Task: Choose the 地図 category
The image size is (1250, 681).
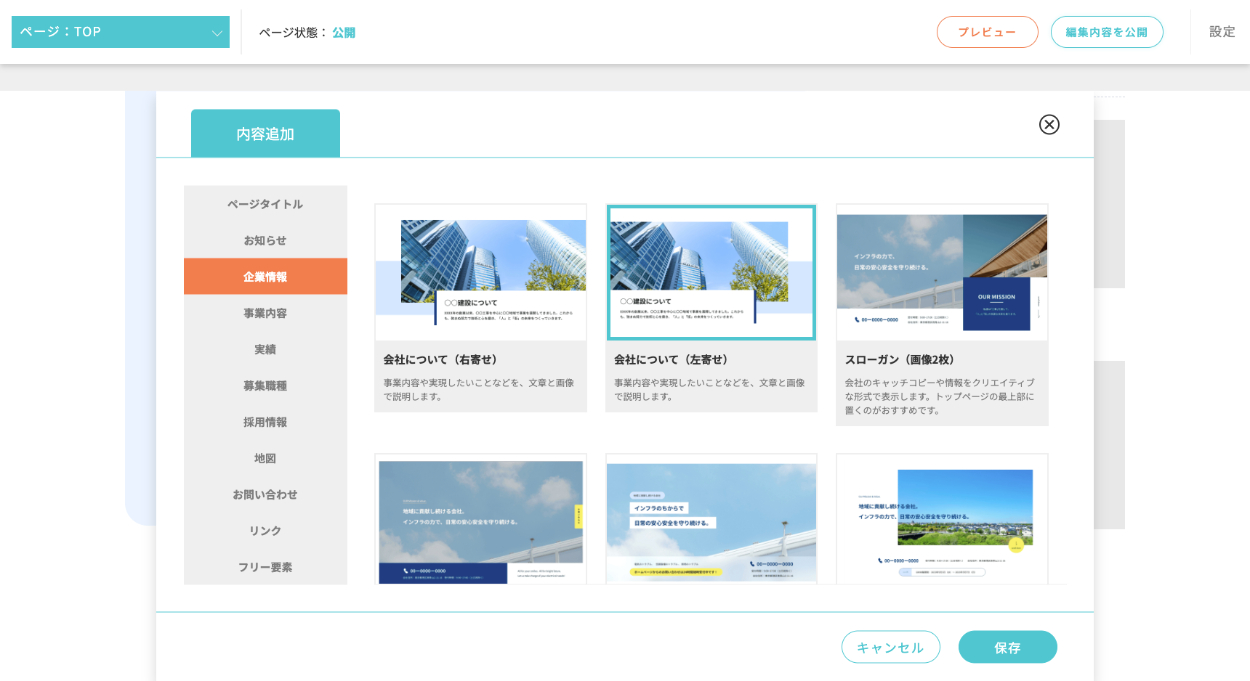Action: point(265,458)
